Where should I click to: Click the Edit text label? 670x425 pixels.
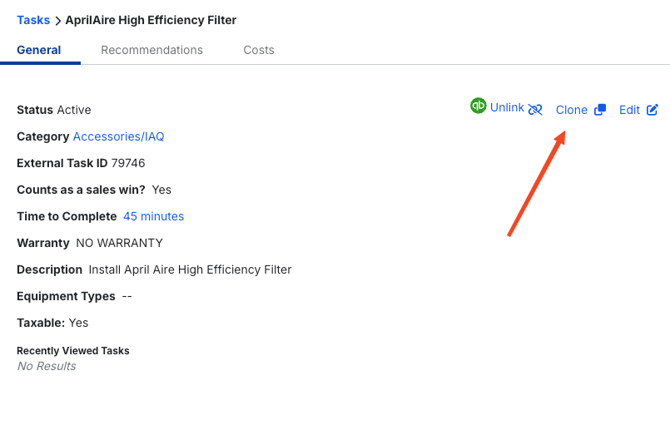point(629,110)
